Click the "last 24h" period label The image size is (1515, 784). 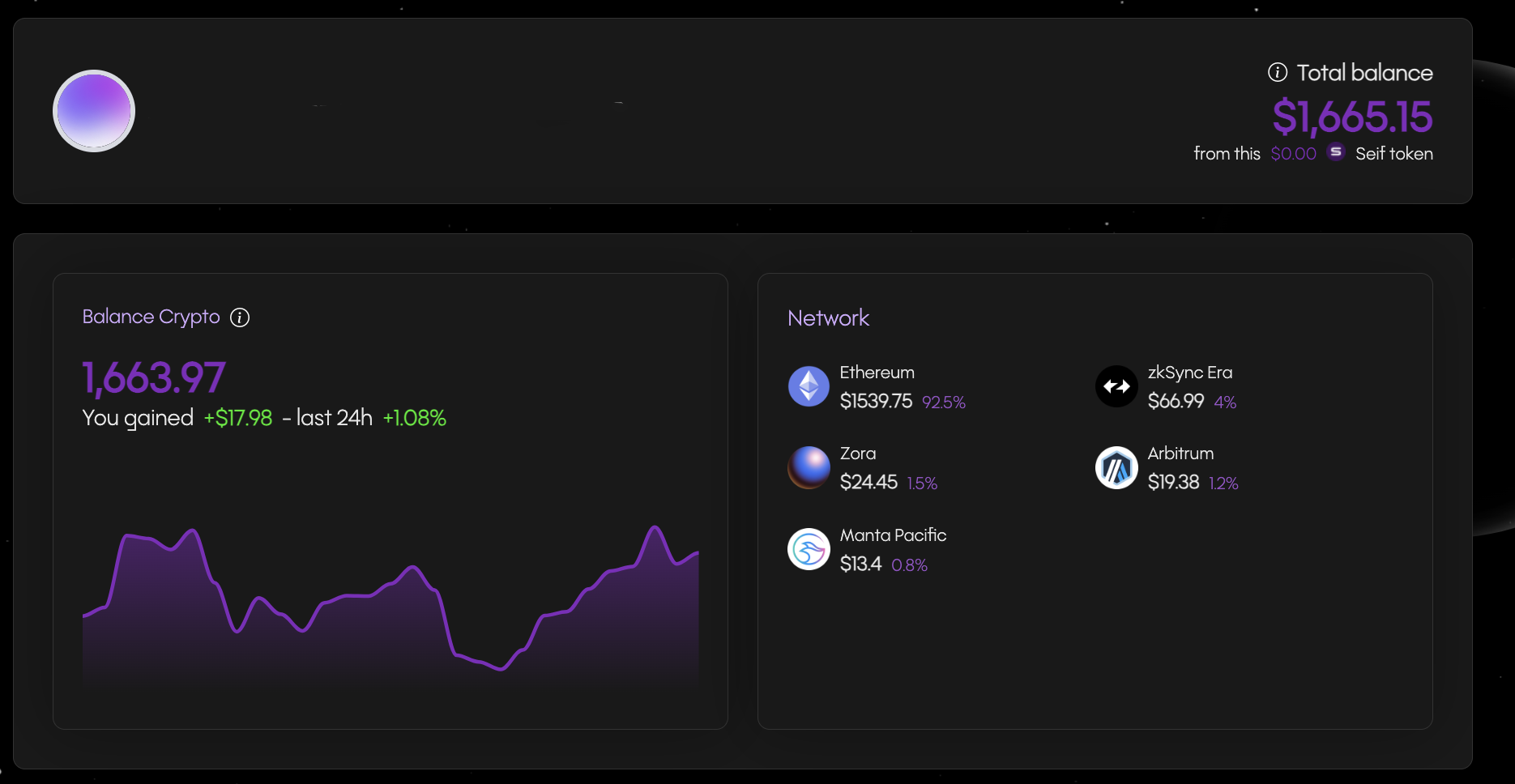(x=334, y=418)
